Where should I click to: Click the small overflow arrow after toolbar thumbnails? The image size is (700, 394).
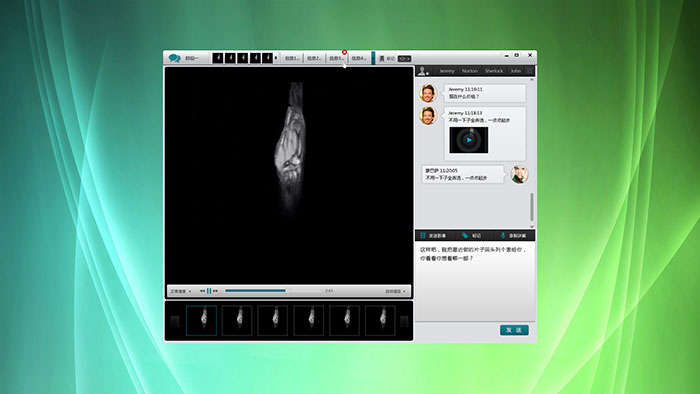click(x=276, y=58)
